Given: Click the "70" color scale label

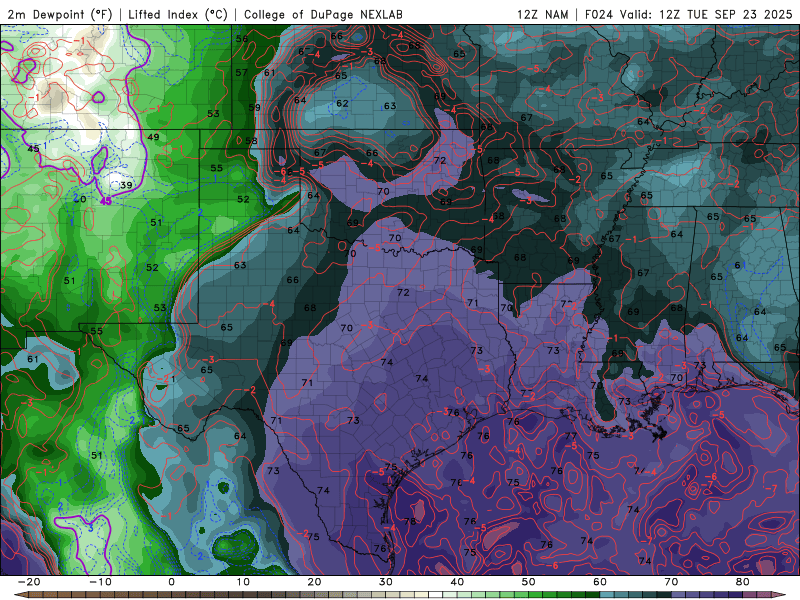Looking at the screenshot, I should pyautogui.click(x=671, y=582).
